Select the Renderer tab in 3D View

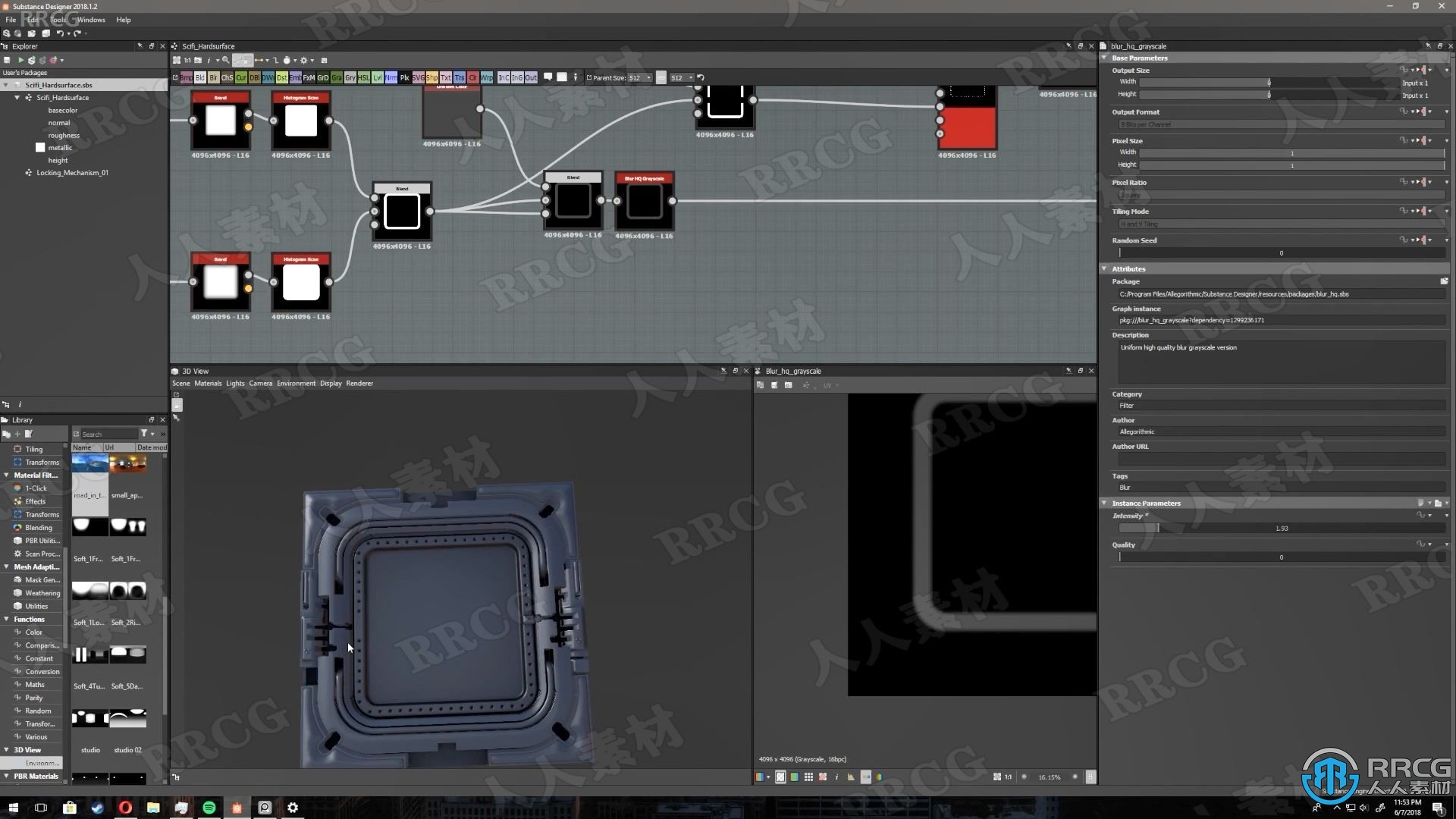coord(359,383)
